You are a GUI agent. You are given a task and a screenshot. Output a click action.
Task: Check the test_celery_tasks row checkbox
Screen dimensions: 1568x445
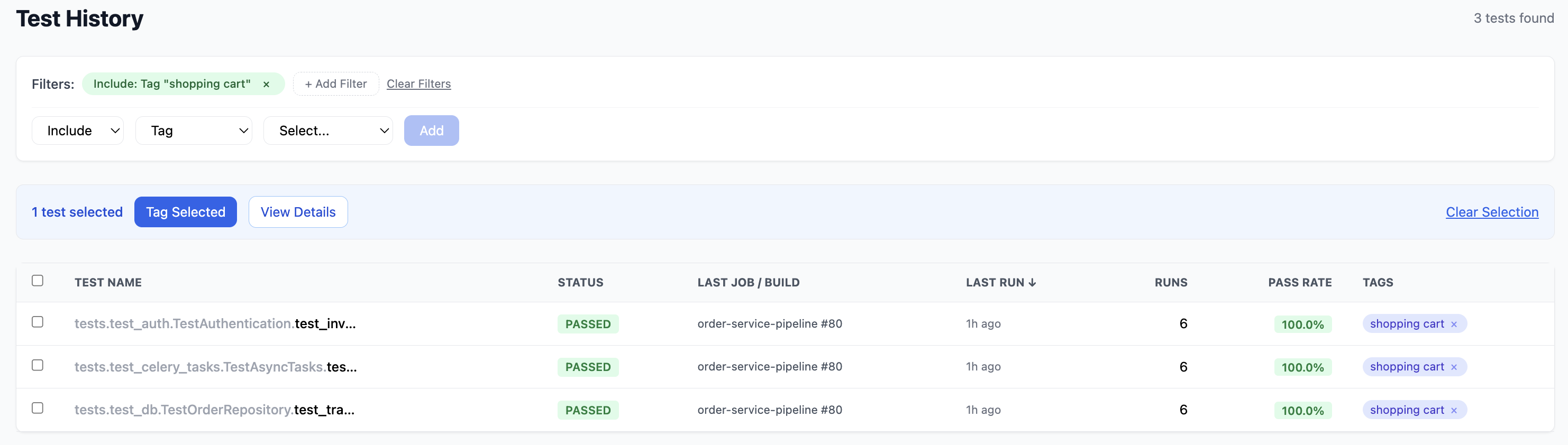[38, 365]
